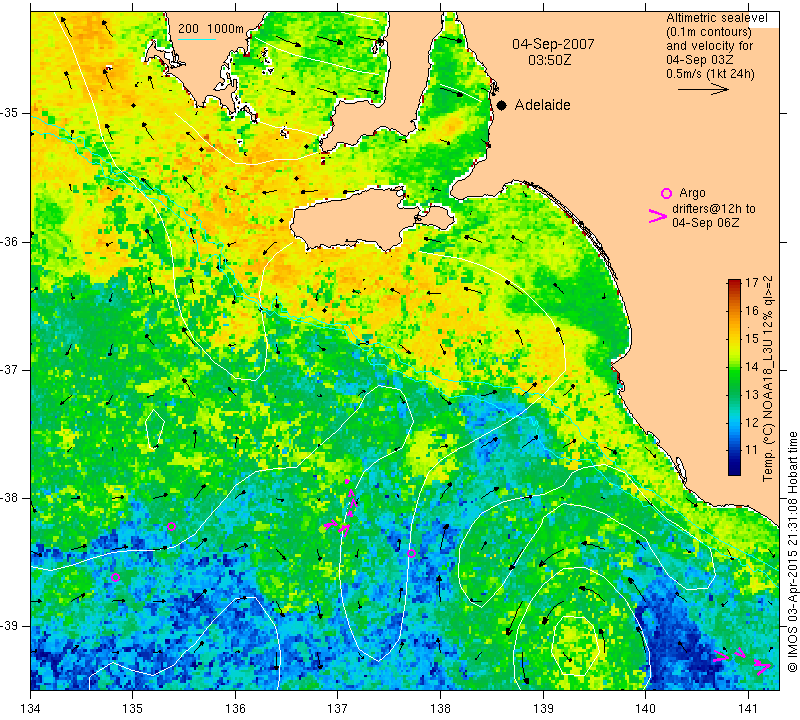The width and height of the screenshot is (800, 720).
Task: Click the 'Argo' legend label
Action: click(x=692, y=193)
